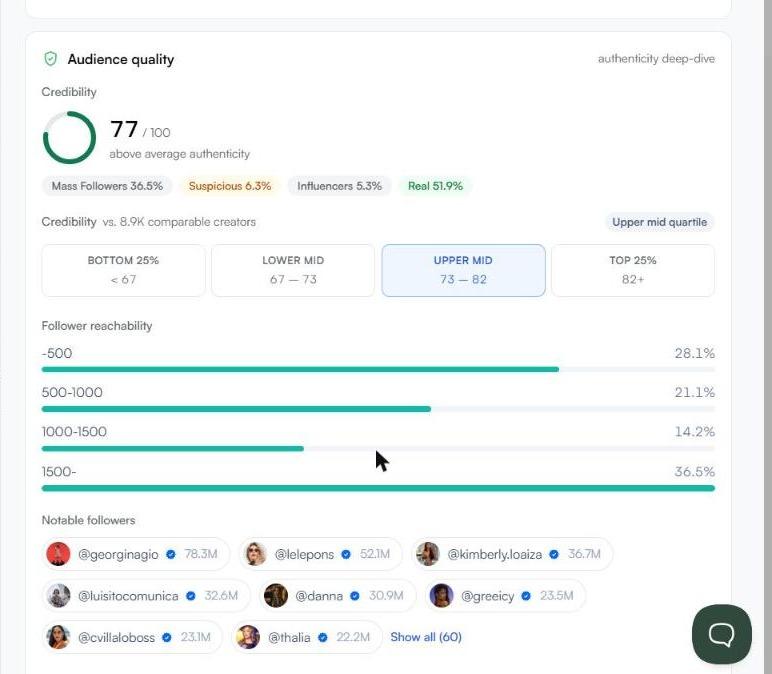Click the 28.1% reachability value
The height and width of the screenshot is (674, 772).
(x=694, y=353)
